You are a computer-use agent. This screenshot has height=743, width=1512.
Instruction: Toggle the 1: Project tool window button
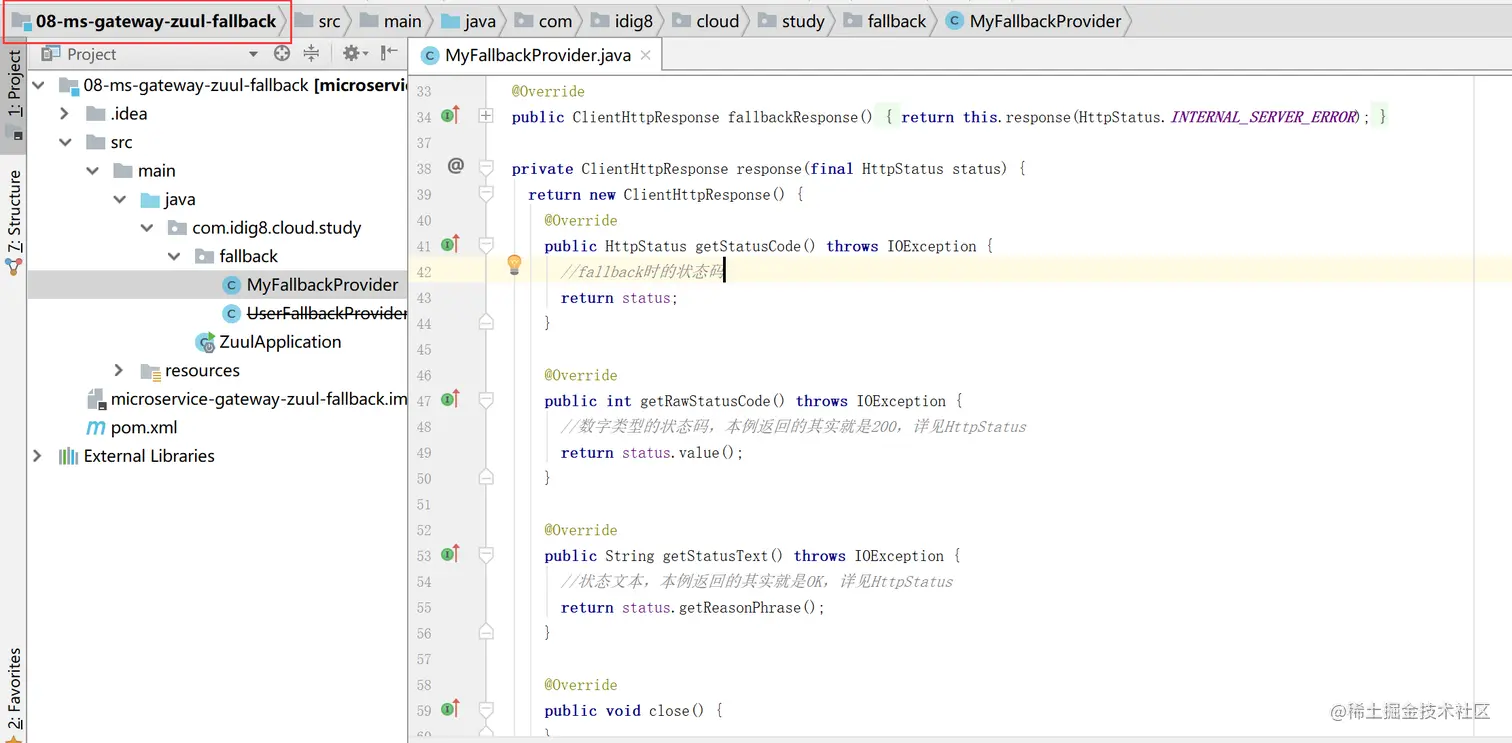coord(14,95)
